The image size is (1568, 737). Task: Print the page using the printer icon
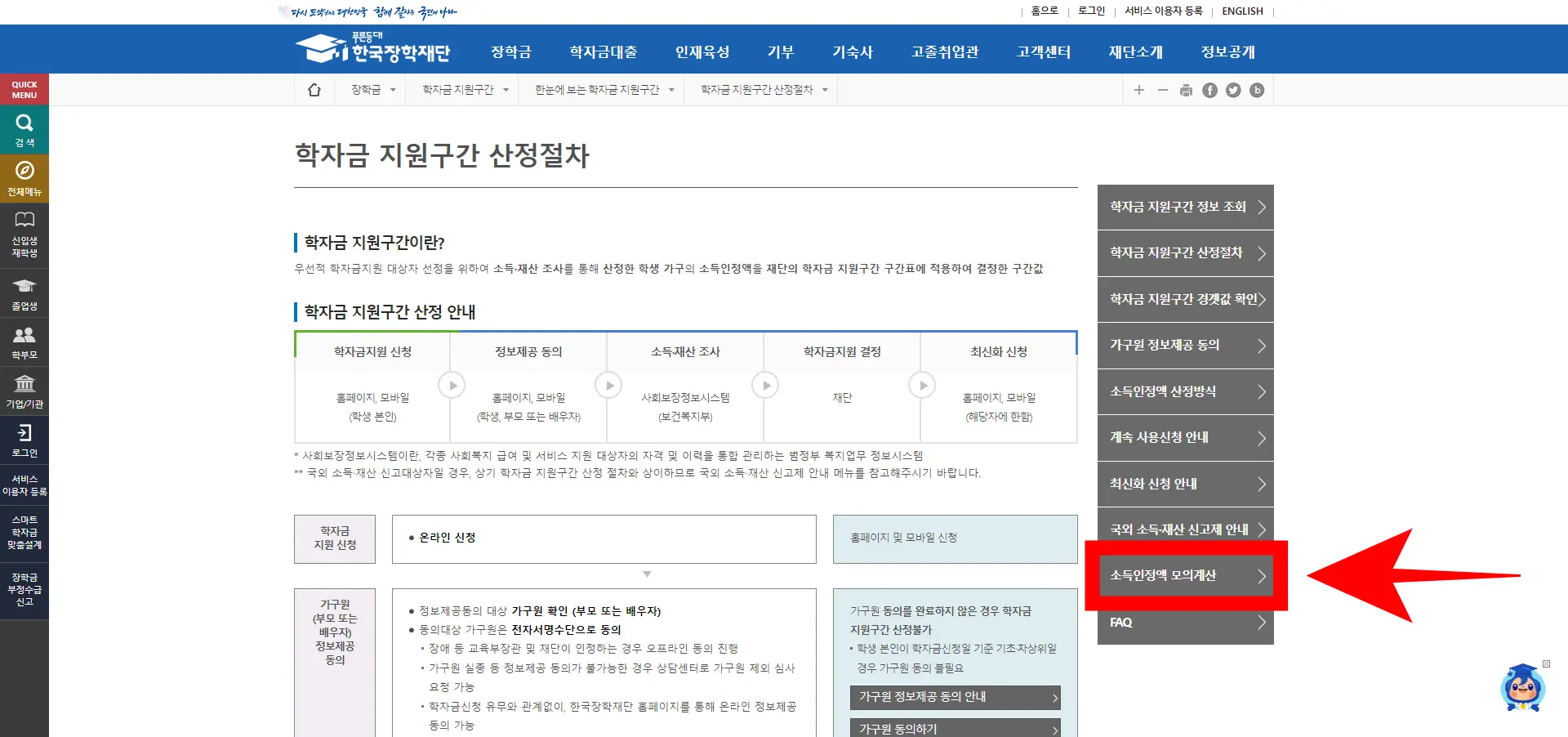pyautogui.click(x=1186, y=90)
